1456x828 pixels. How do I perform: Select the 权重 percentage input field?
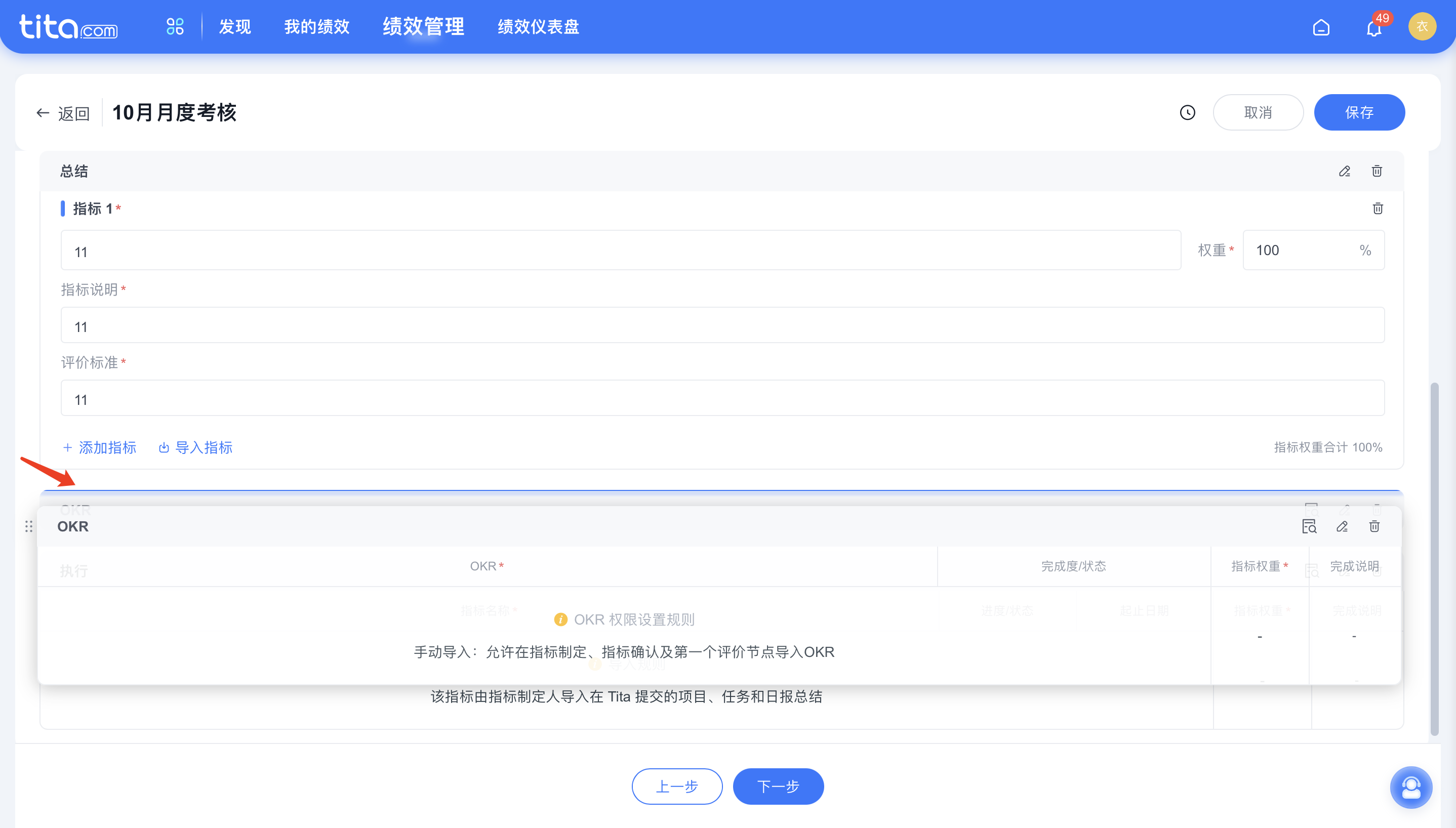point(1300,250)
